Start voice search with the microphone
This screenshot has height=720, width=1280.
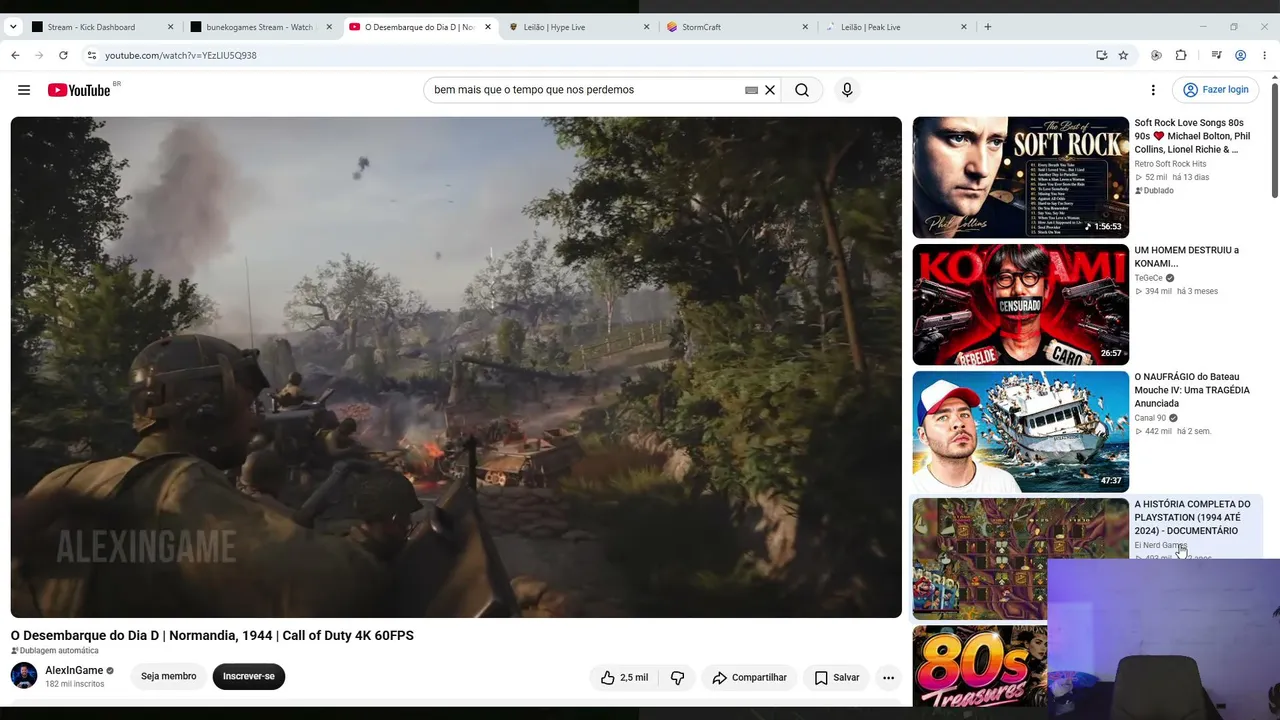click(x=847, y=90)
